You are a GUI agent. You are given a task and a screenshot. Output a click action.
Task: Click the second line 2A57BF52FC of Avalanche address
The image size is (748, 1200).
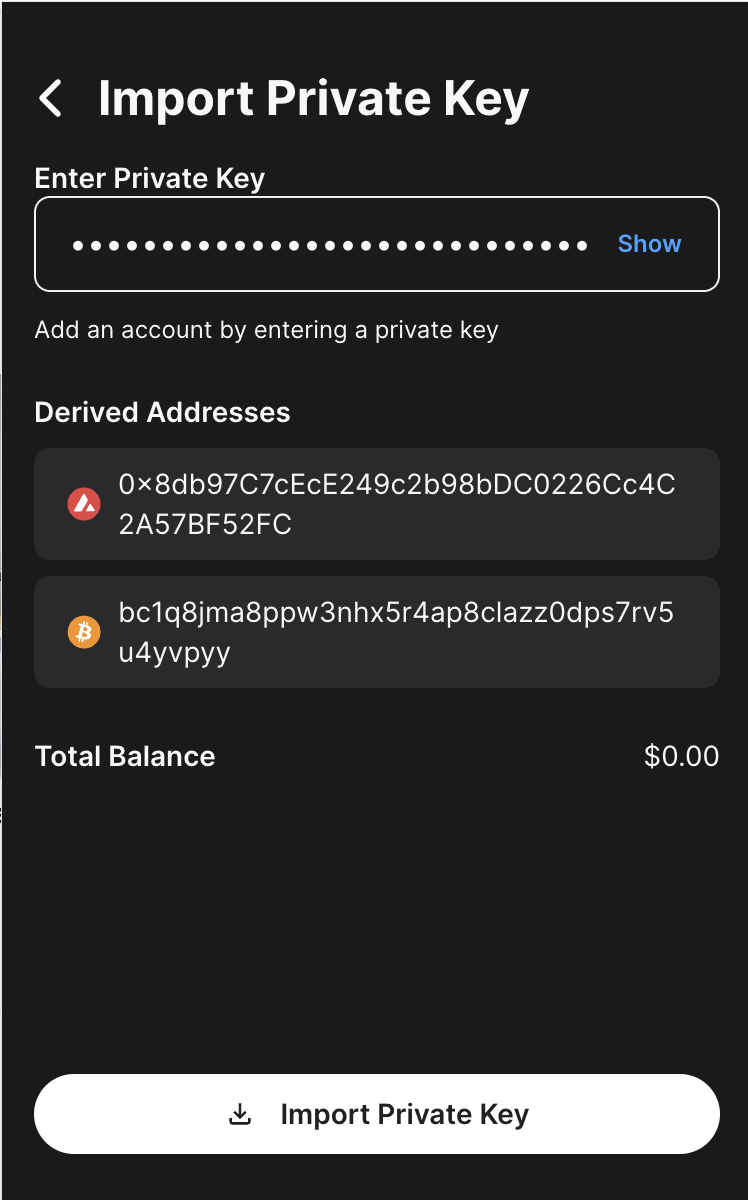point(205,524)
